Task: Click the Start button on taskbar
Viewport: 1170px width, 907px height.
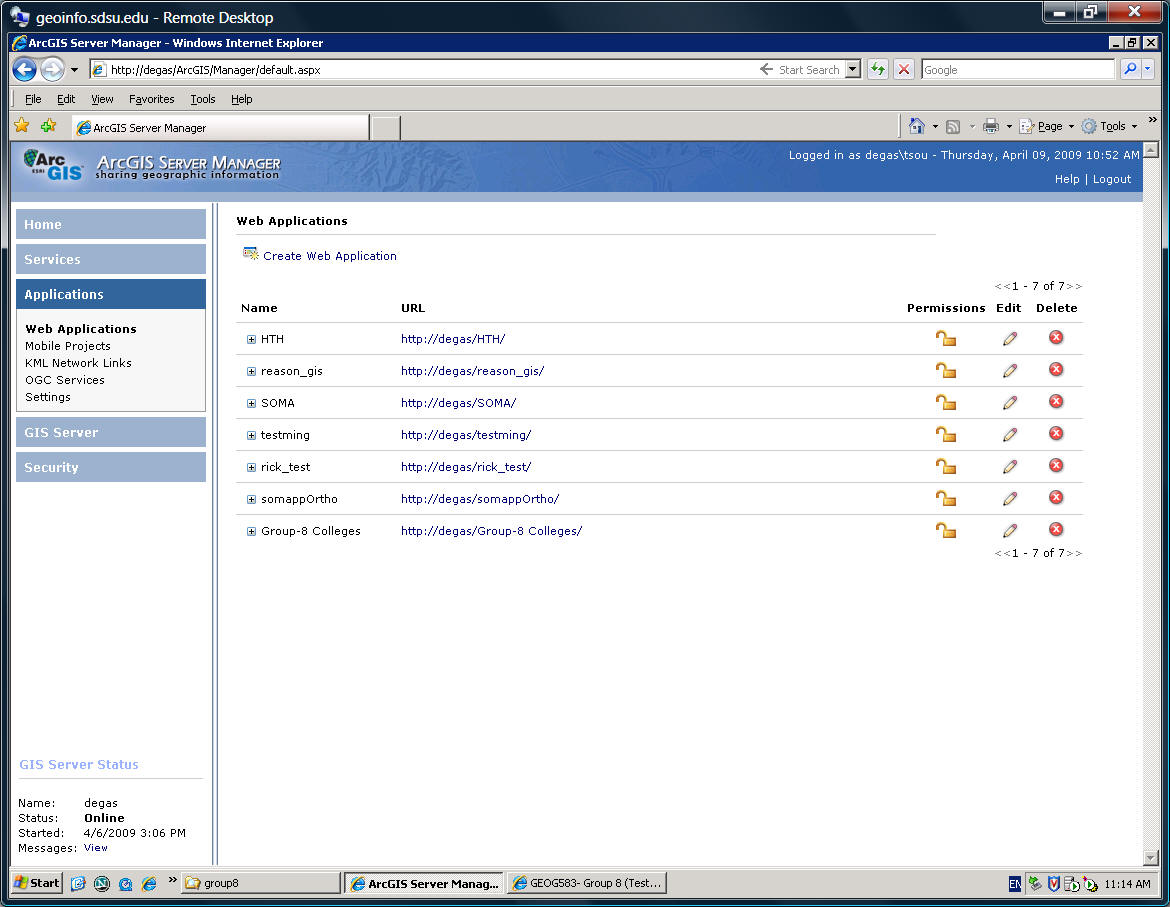Action: (37, 883)
